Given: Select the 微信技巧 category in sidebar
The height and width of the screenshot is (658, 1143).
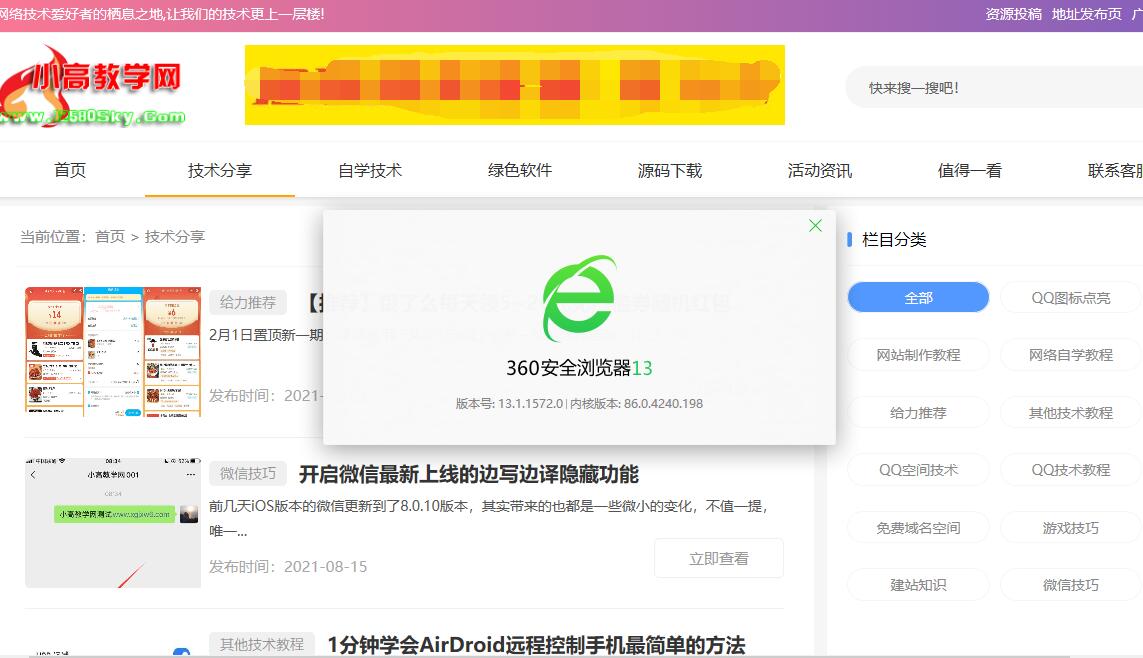Looking at the screenshot, I should coord(1070,584).
